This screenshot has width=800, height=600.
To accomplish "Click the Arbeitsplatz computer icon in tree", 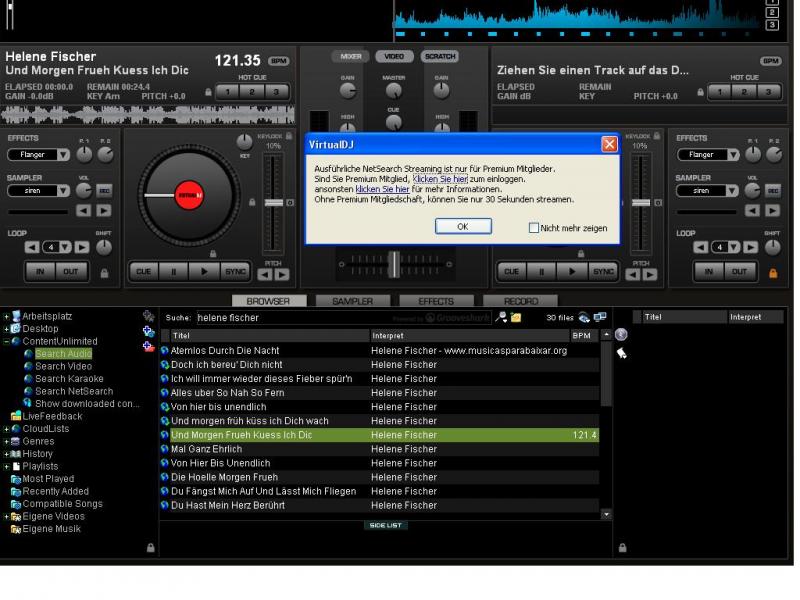I will point(16,316).
